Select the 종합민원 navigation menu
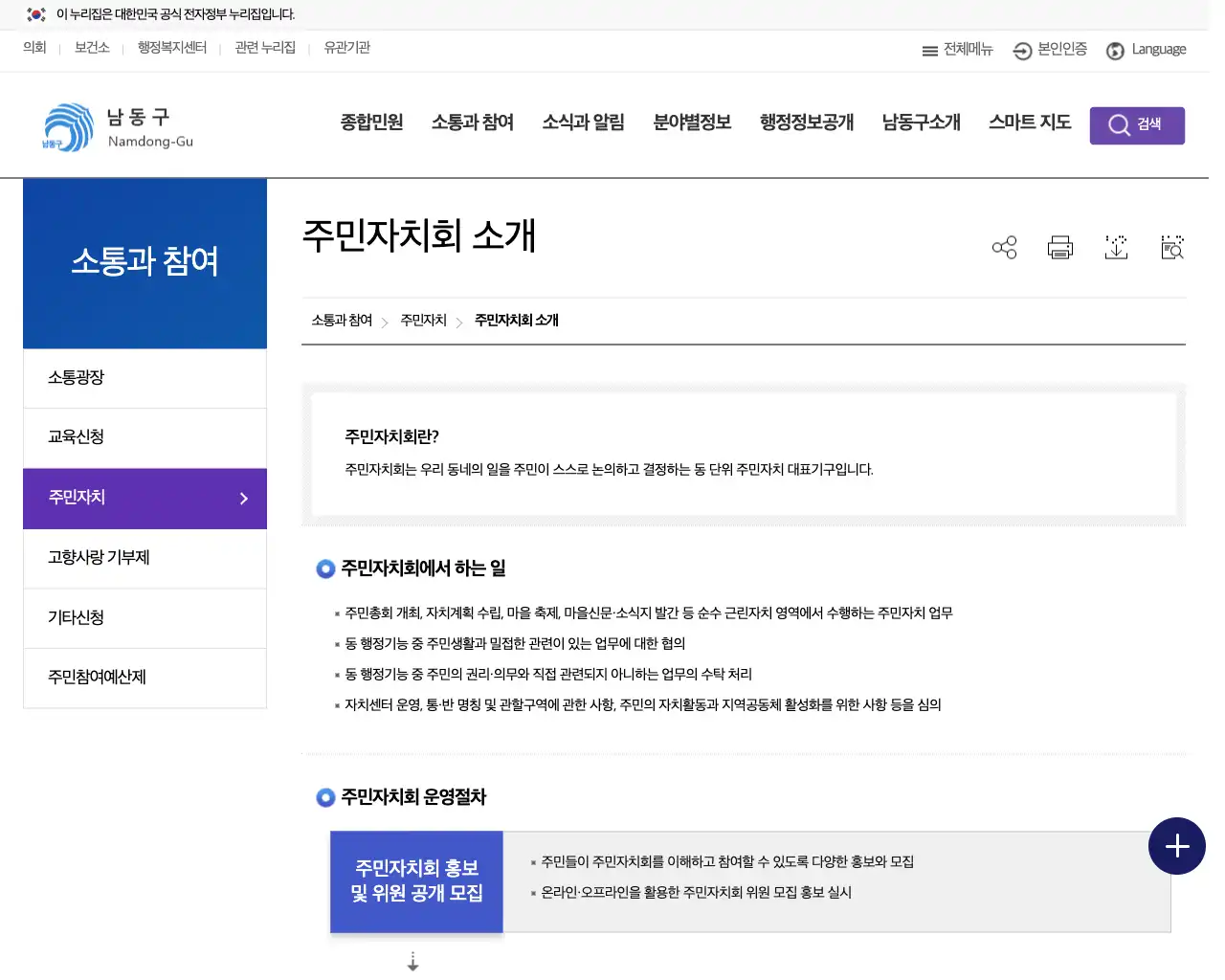The width and height of the screenshot is (1225, 980). coord(371,122)
